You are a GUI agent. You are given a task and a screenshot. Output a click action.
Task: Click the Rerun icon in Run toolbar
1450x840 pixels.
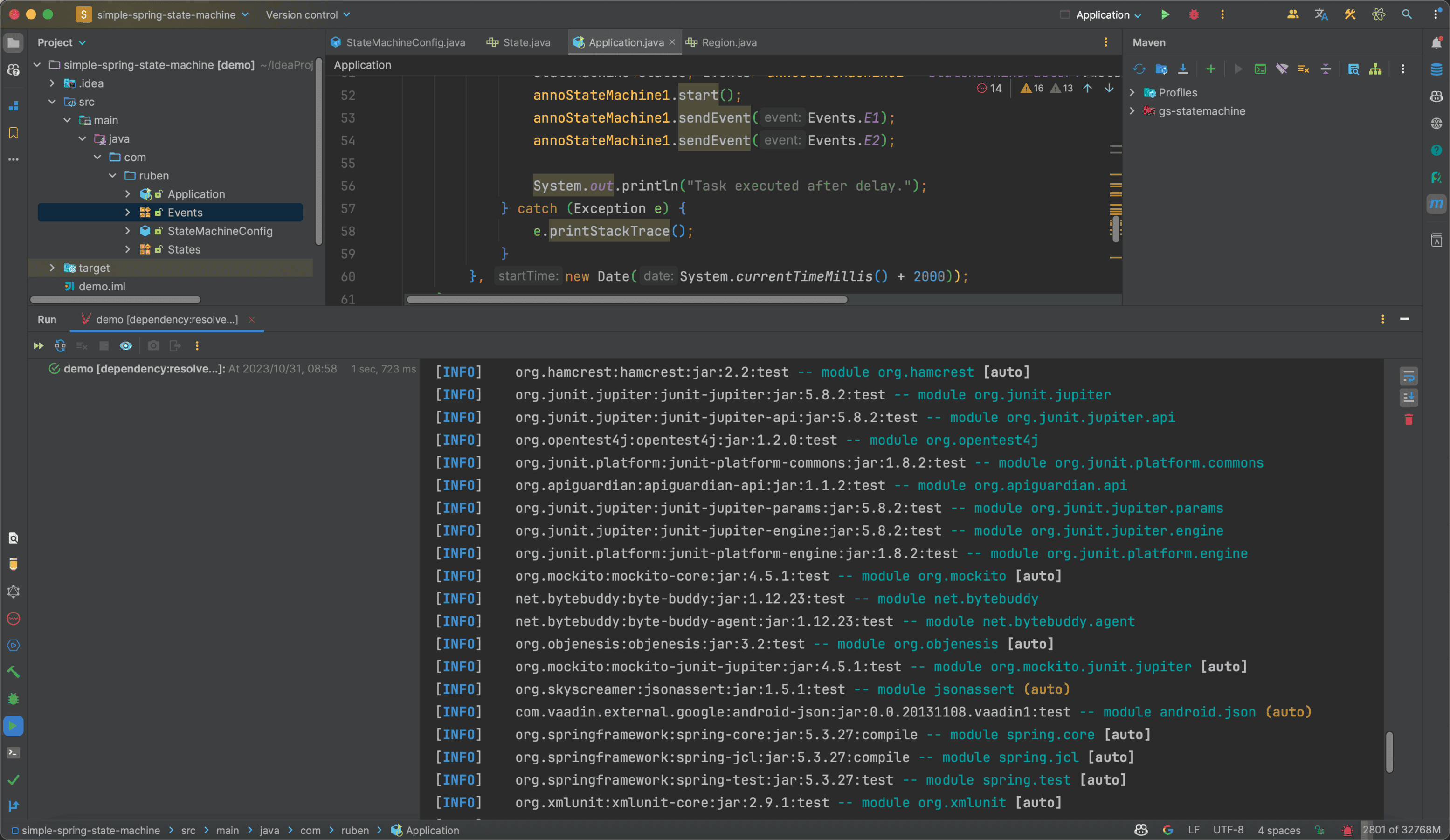point(39,346)
